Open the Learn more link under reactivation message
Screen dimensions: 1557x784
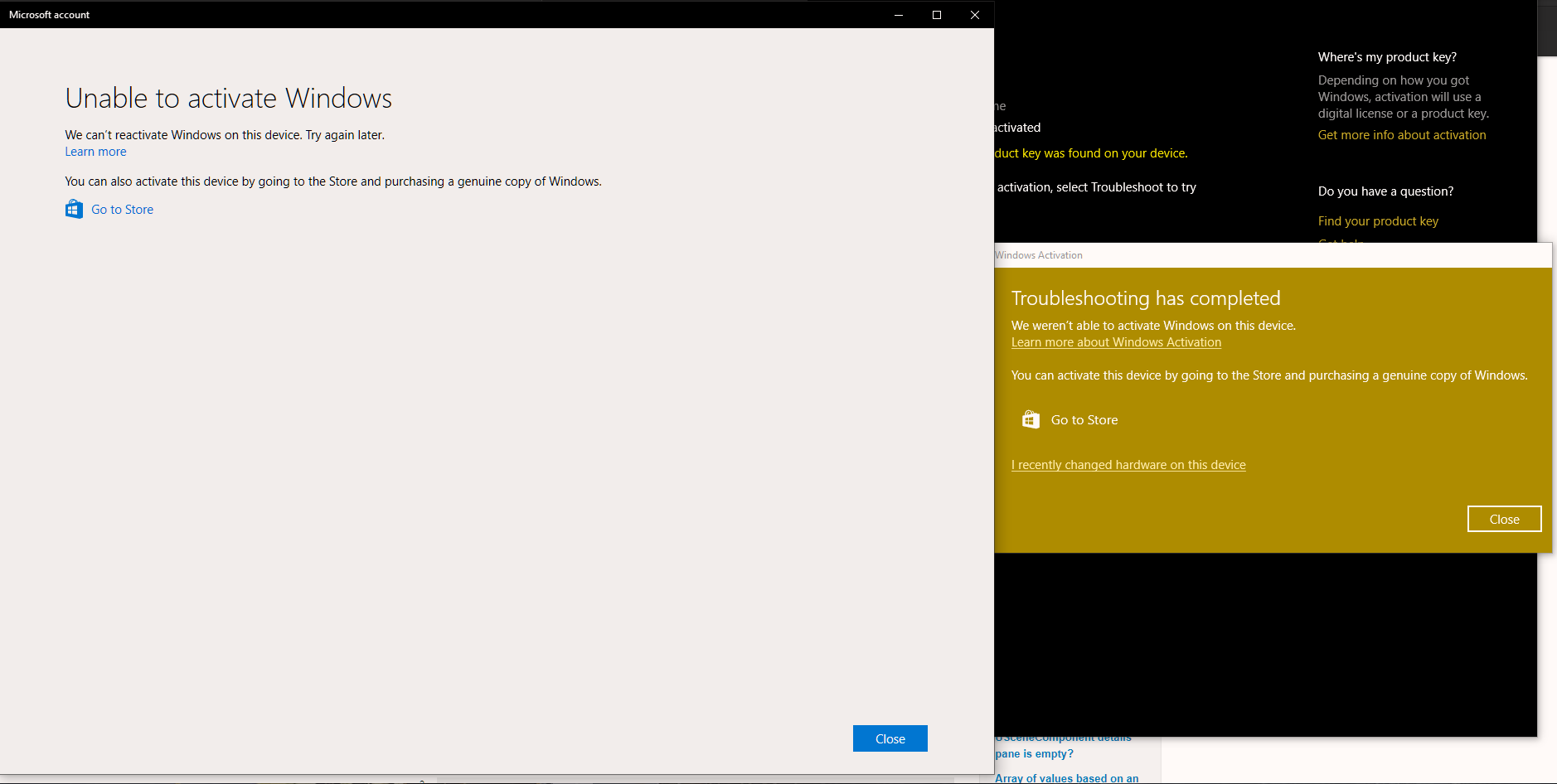(95, 152)
